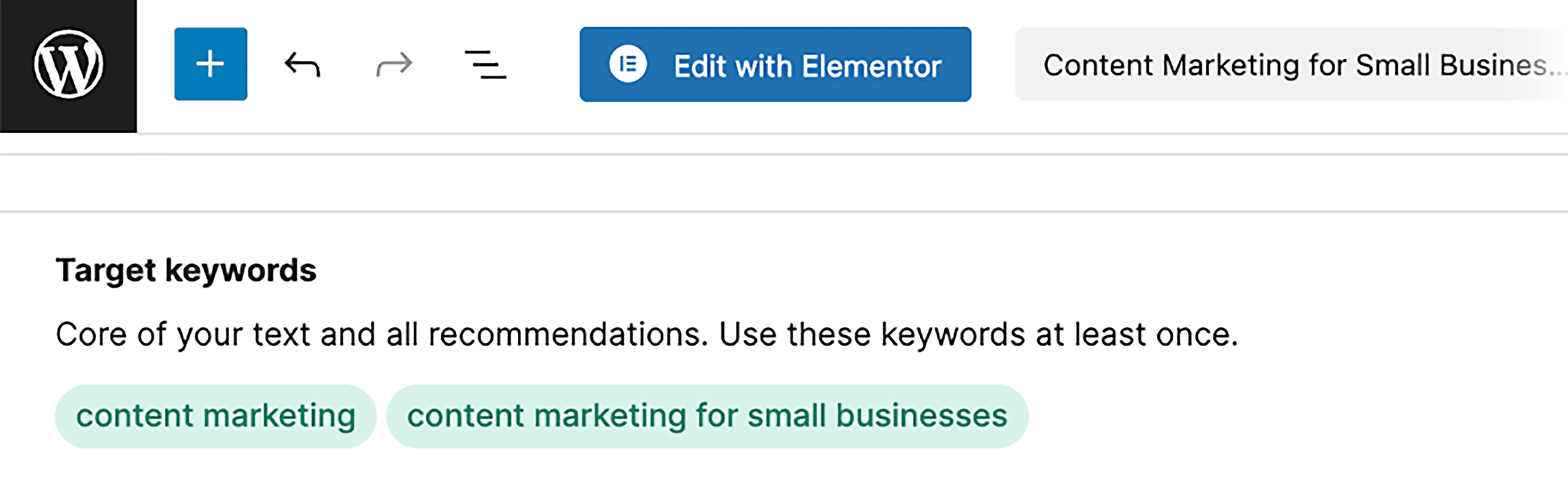The height and width of the screenshot is (497, 1568).
Task: Click the Elementor logo inside the blue button
Action: [x=630, y=65]
